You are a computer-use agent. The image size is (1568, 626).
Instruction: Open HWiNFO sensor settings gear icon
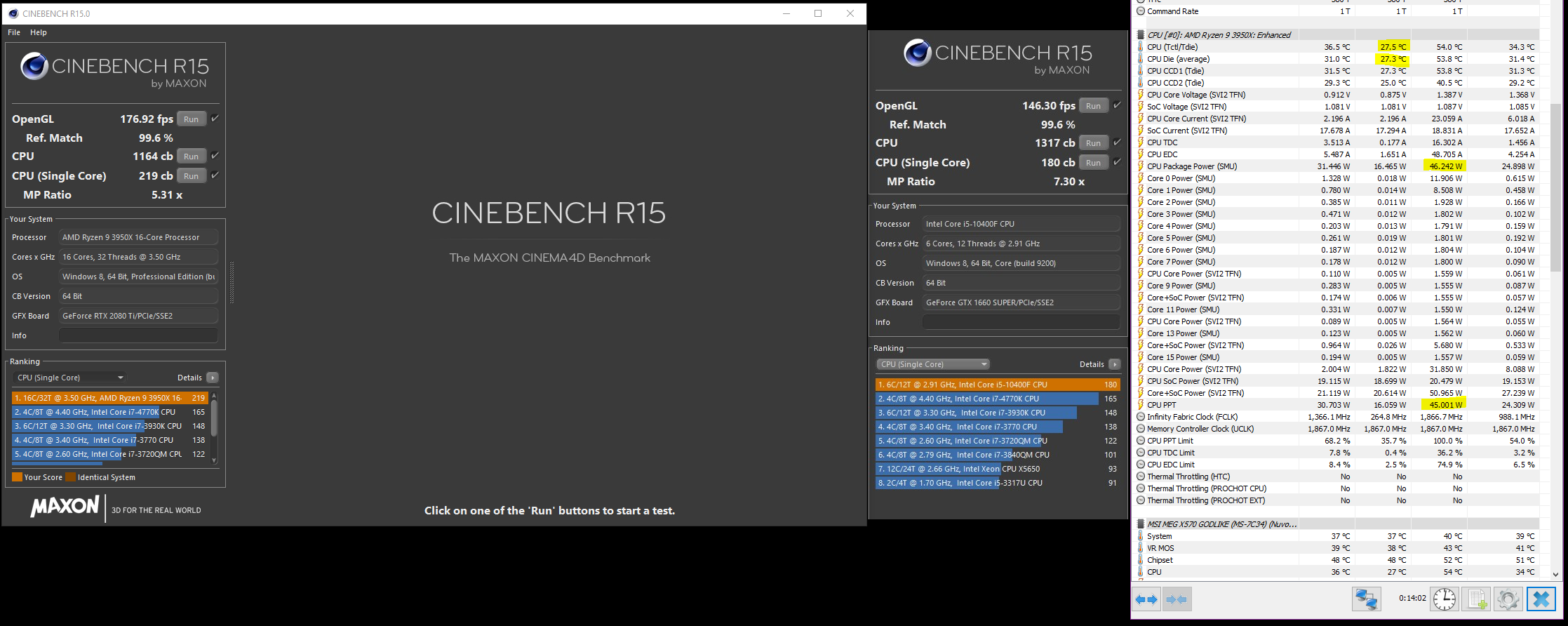coord(1508,599)
